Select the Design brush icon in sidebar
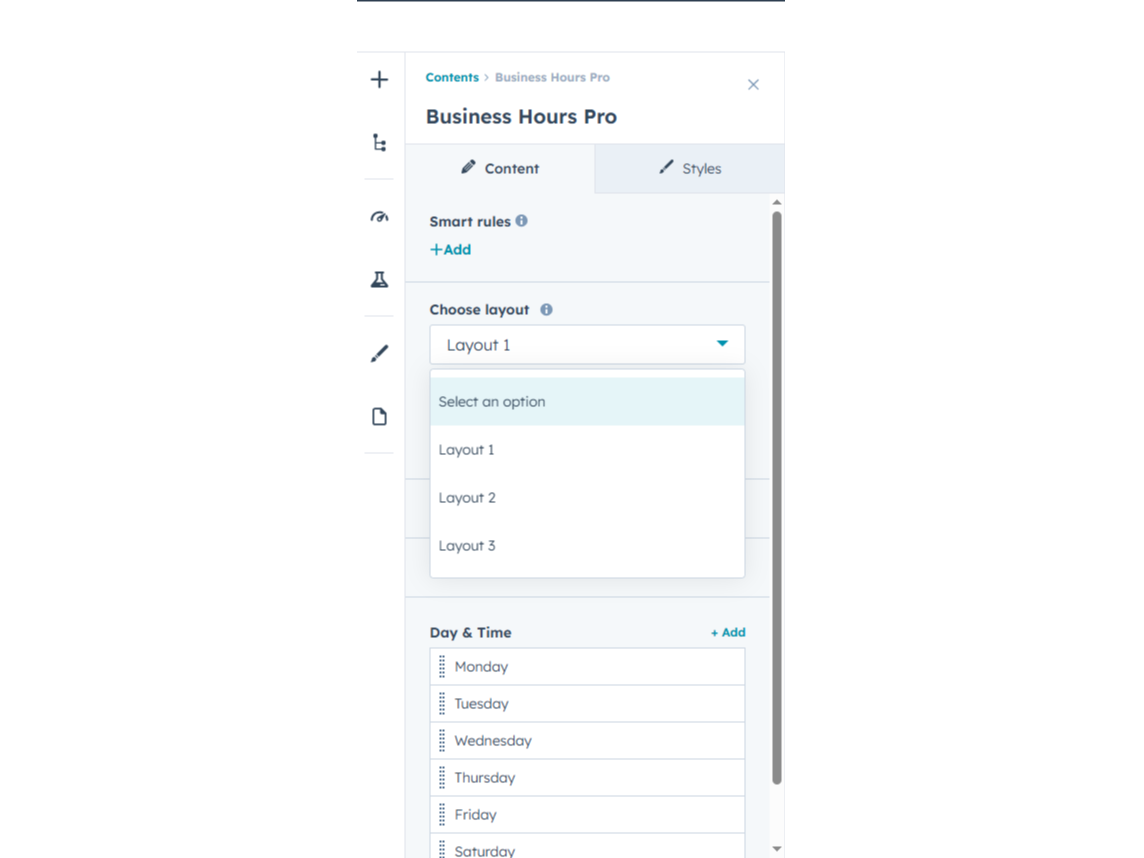1144x858 pixels. pos(380,352)
